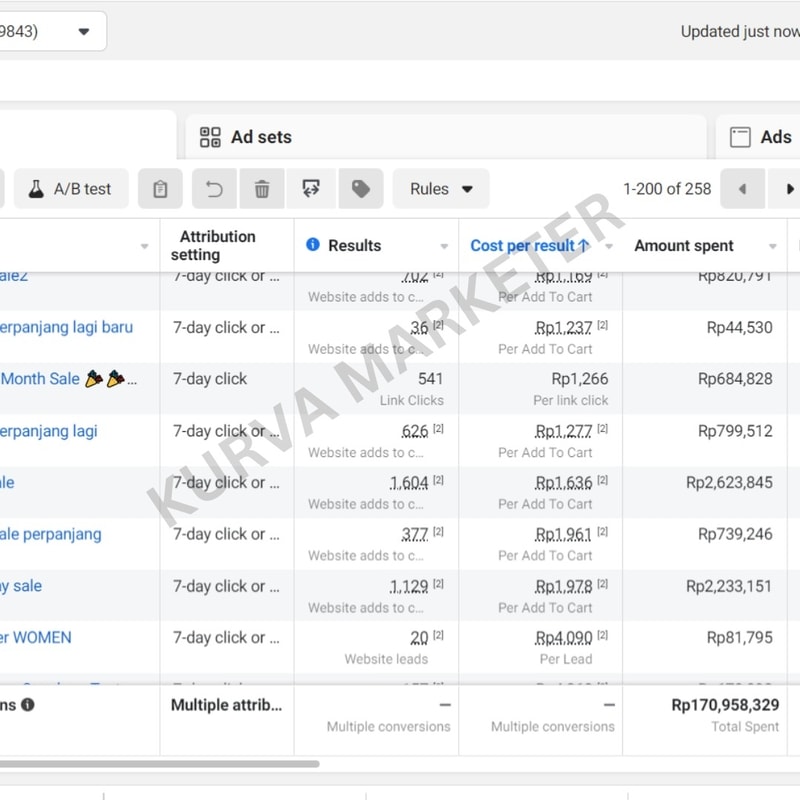Image resolution: width=800 pixels, height=800 pixels.
Task: Click the info icon in the totals row
Action: [28, 705]
